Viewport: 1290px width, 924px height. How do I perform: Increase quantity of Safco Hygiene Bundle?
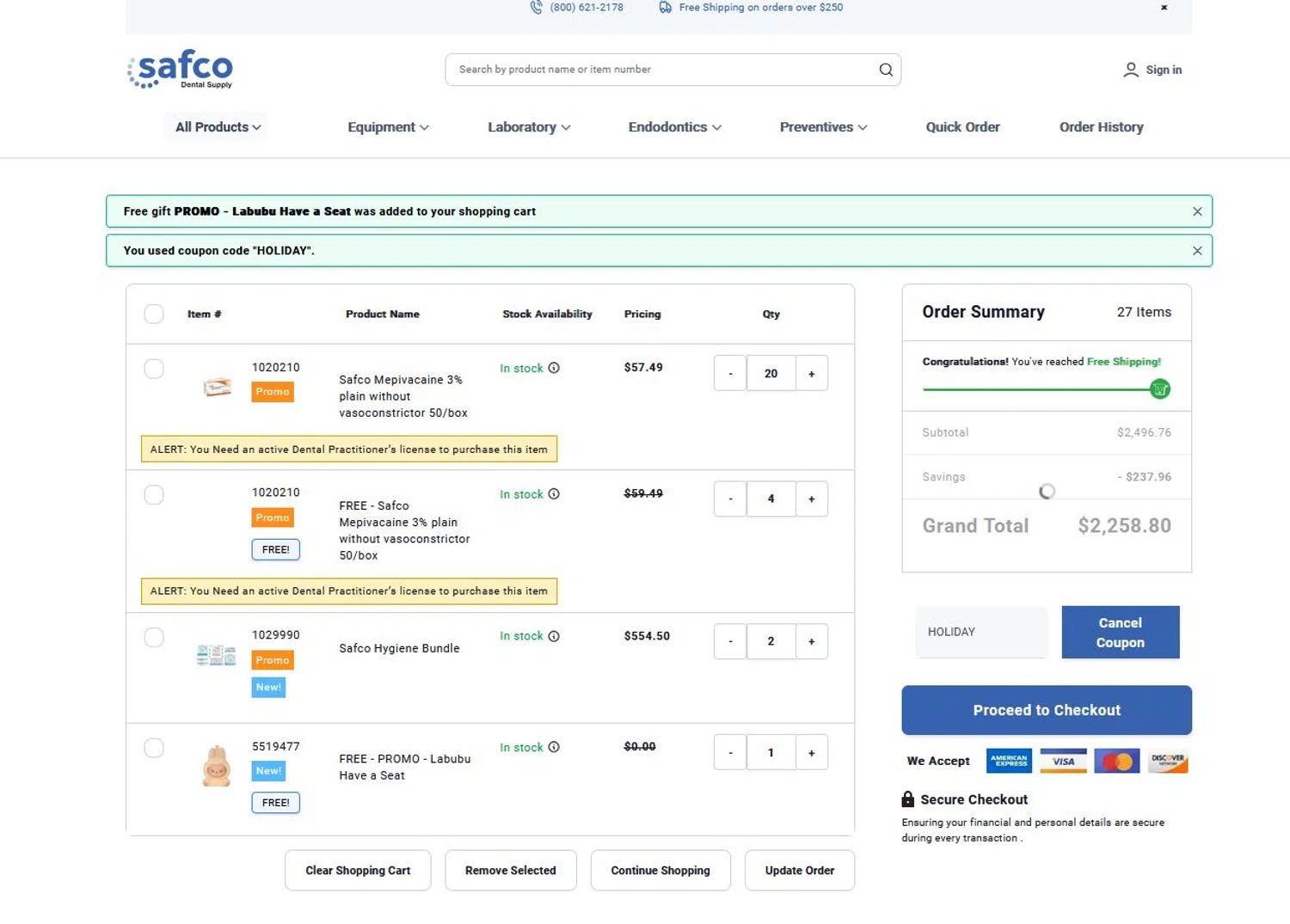coord(811,641)
